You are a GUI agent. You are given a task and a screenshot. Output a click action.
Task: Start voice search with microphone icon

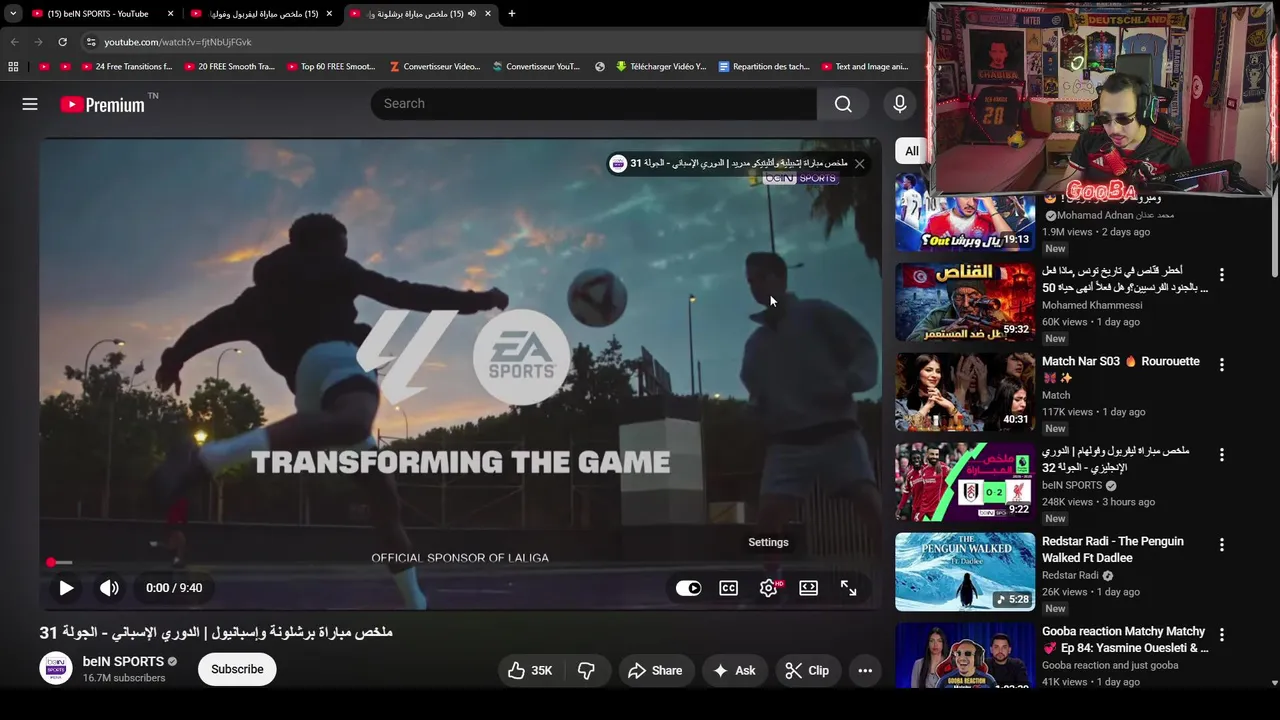pos(899,104)
